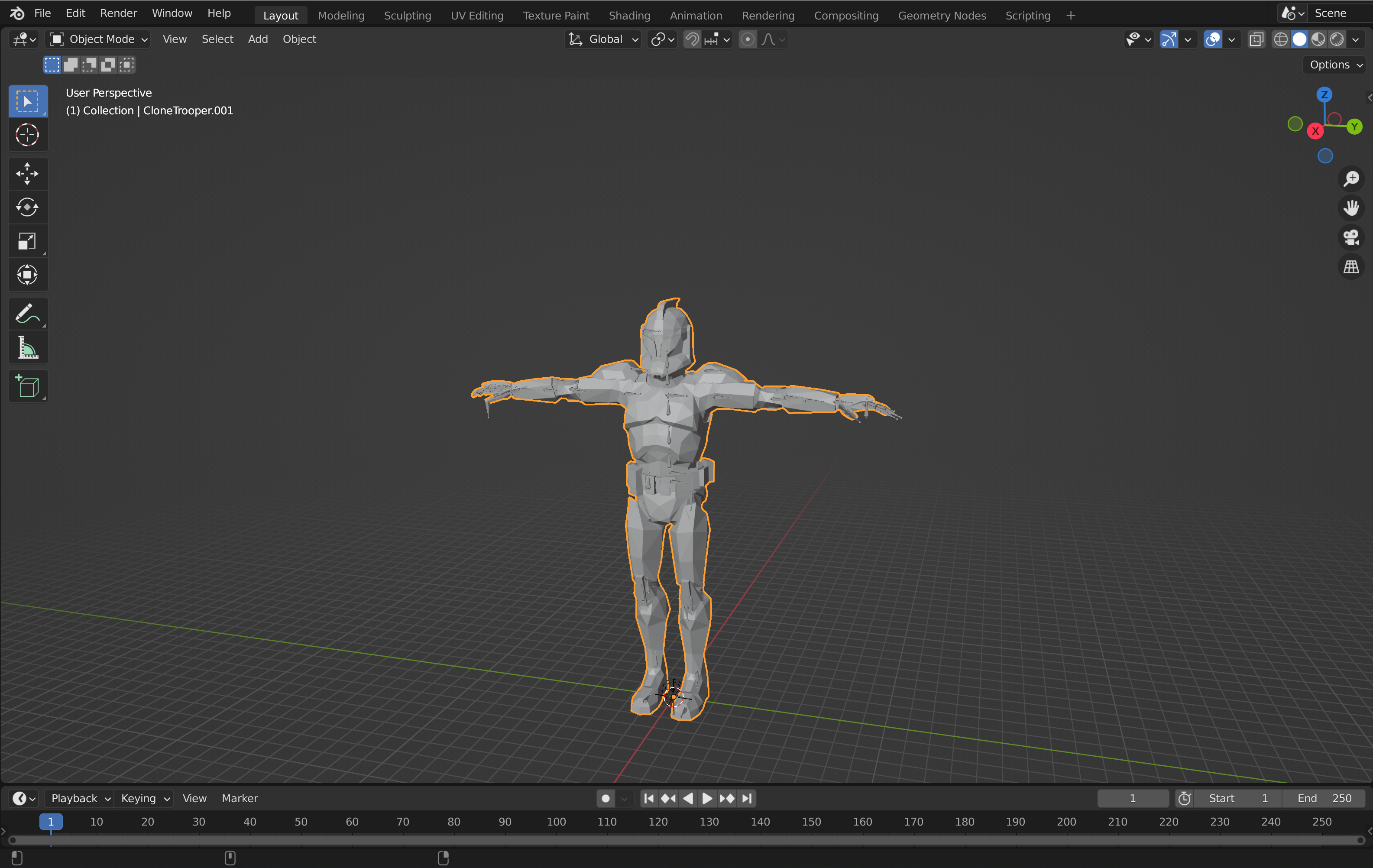This screenshot has width=1373, height=868.
Task: Switch to wireframe shading
Action: [1281, 39]
